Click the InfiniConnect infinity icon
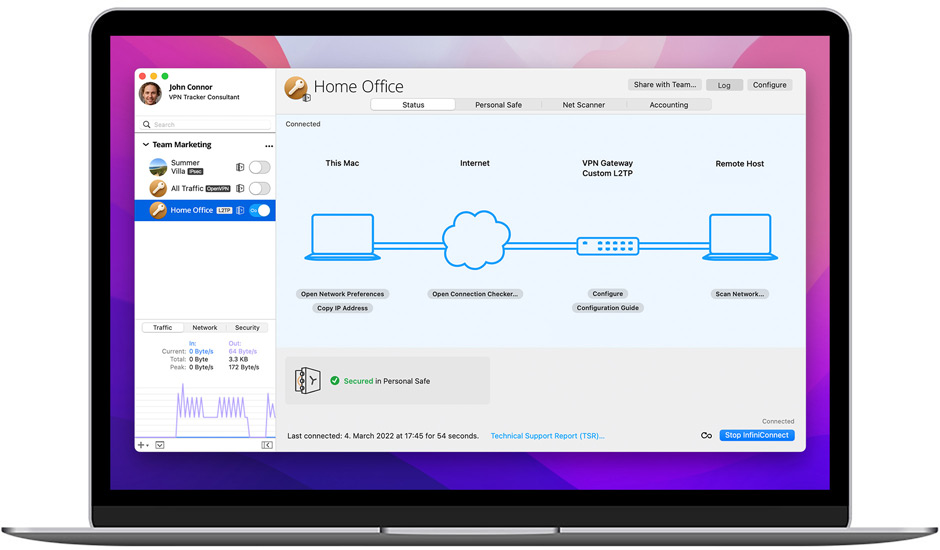The width and height of the screenshot is (940, 550). tap(706, 436)
